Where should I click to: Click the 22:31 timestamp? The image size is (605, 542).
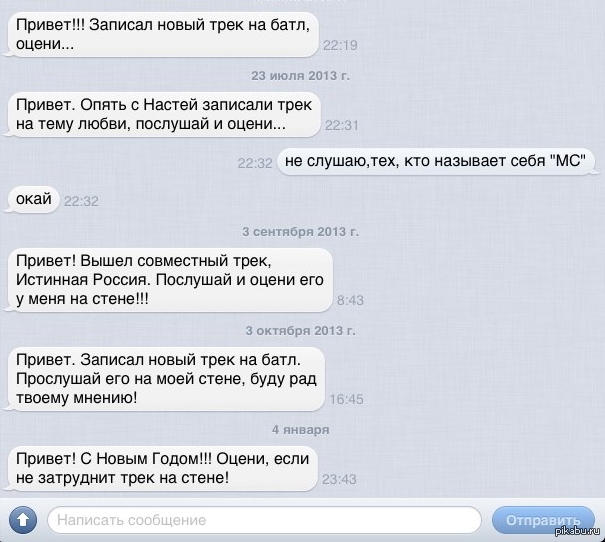tap(341, 125)
